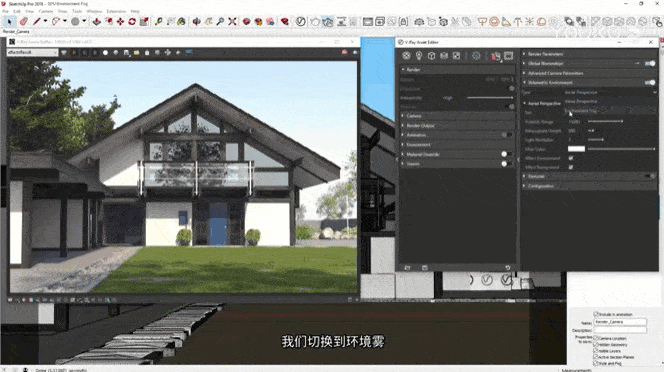Screen dimensions: 664x372
Task: Switch to the Render_Camera scene tab
Action: tap(16, 31)
